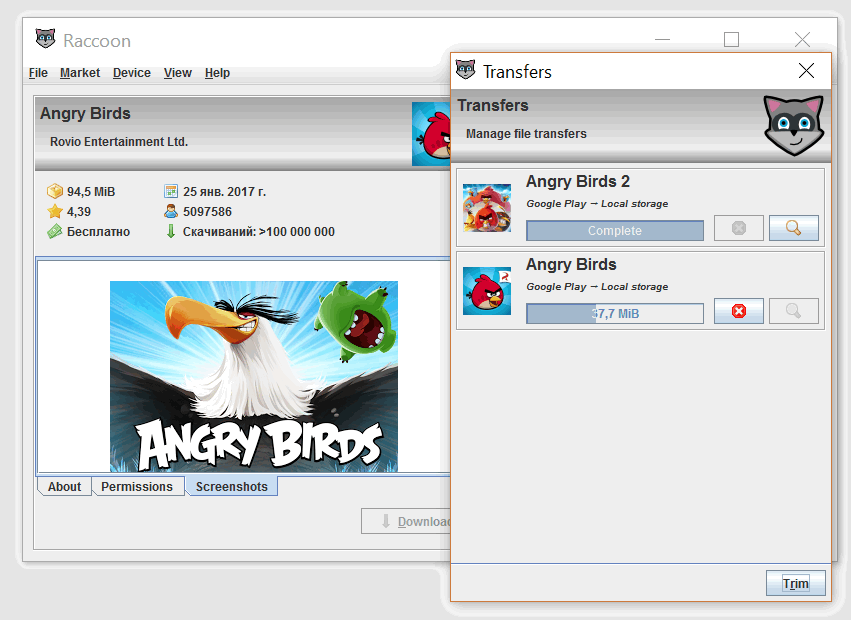This screenshot has height=620, width=851.
Task: Maximize the Raccoon window
Action: tap(731, 40)
